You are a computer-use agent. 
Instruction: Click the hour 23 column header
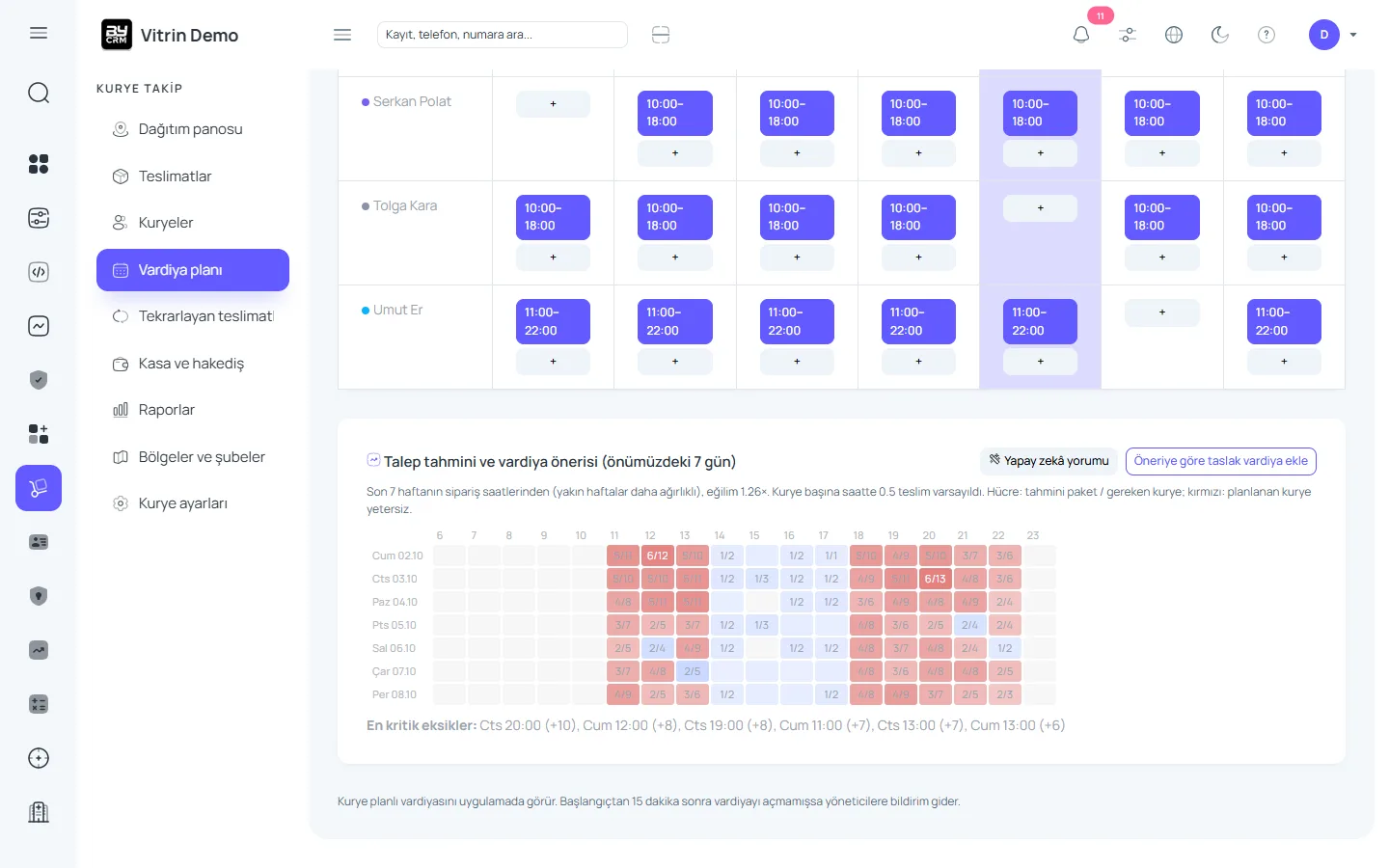1033,535
